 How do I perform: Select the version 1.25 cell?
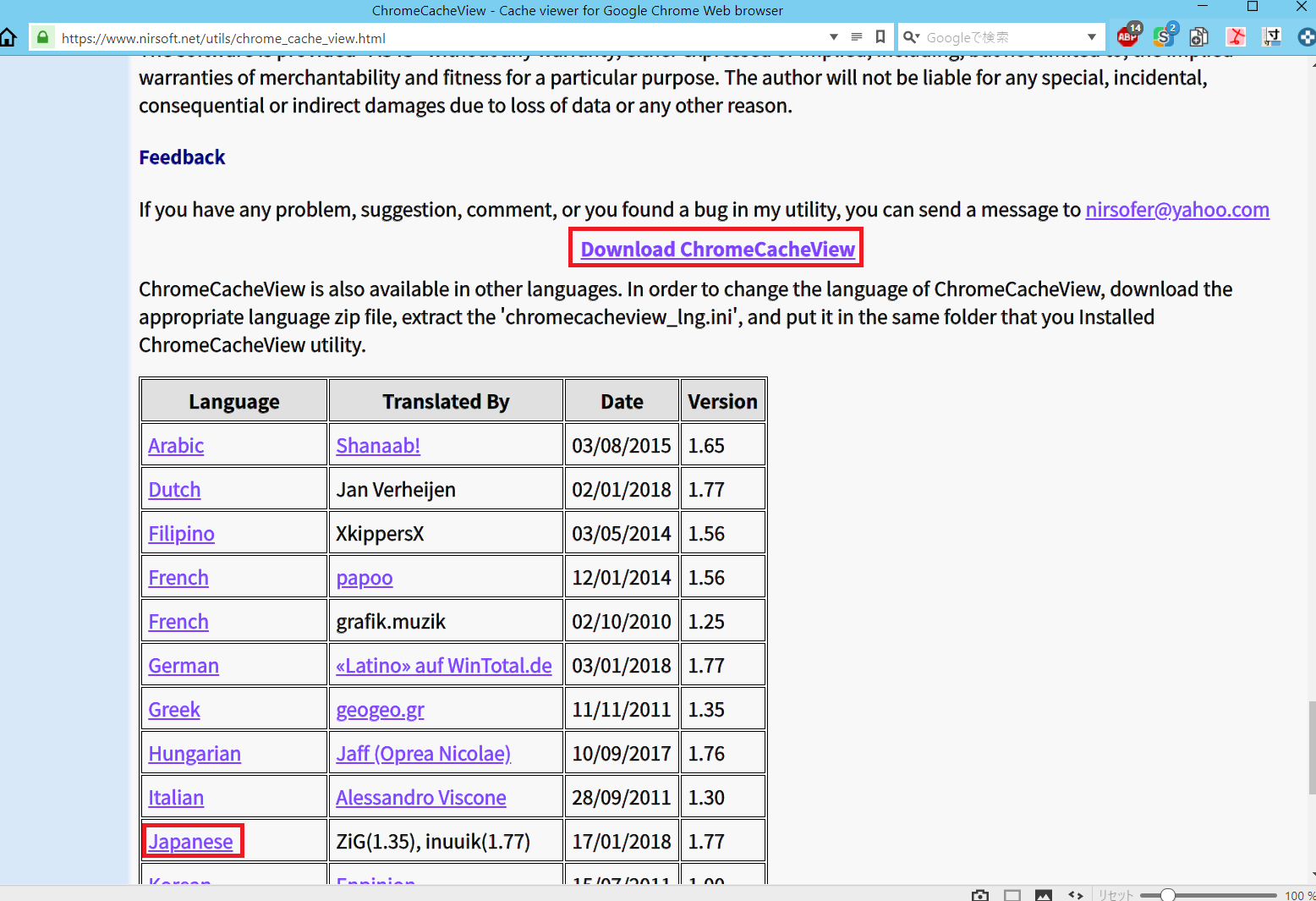[x=723, y=622]
